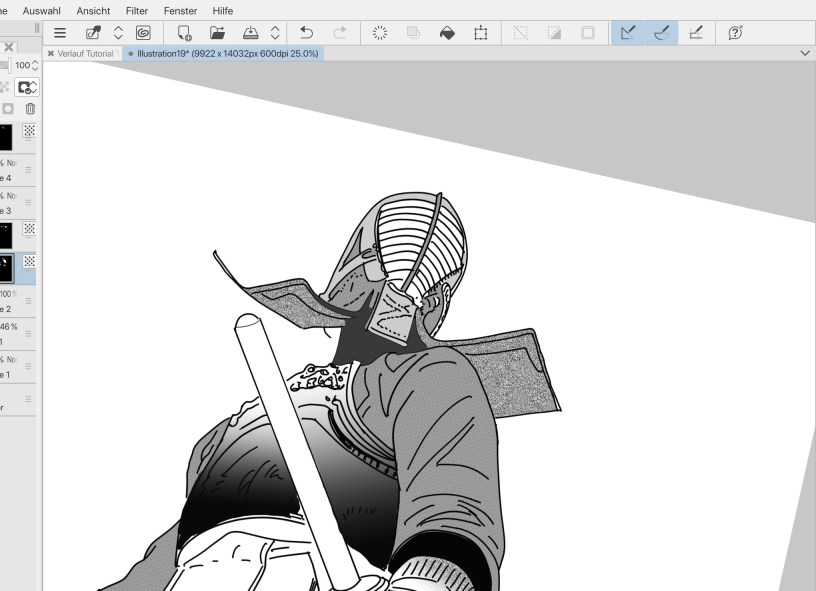Open the Ansicht menu
Viewport: 816px width, 591px height.
(x=93, y=10)
